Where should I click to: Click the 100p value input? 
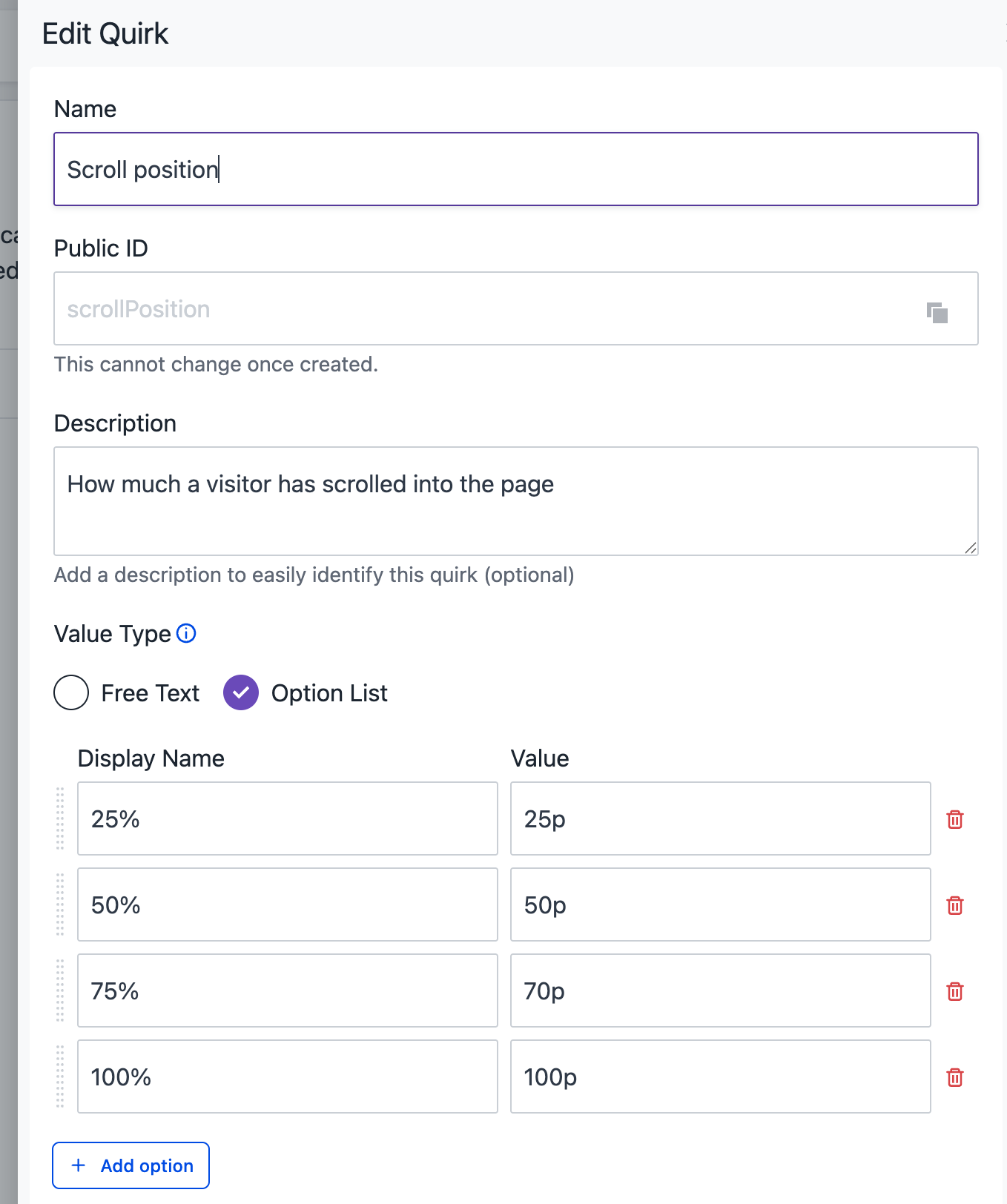coord(720,1076)
